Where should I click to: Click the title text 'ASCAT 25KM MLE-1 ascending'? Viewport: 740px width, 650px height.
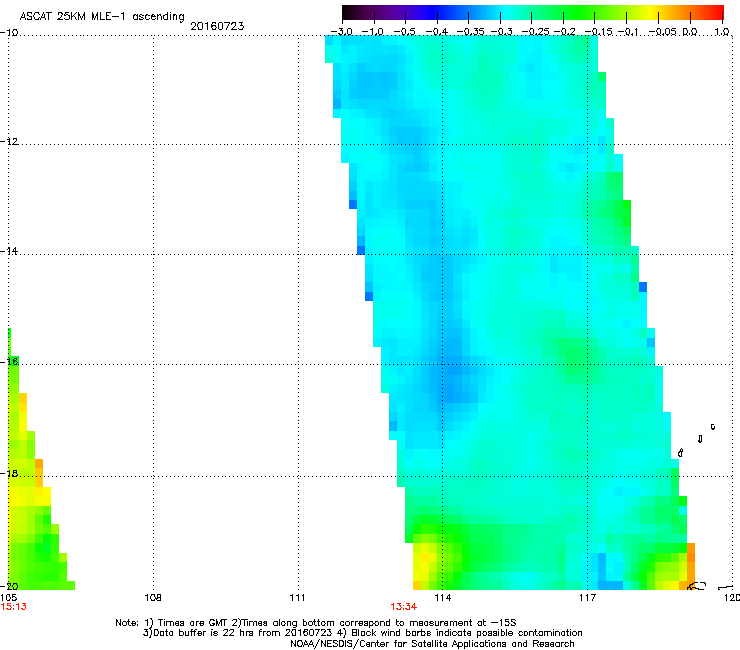tap(102, 16)
